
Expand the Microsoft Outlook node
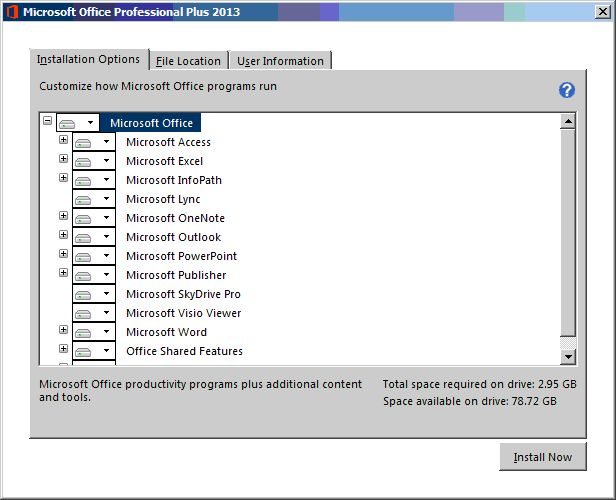pyautogui.click(x=63, y=234)
